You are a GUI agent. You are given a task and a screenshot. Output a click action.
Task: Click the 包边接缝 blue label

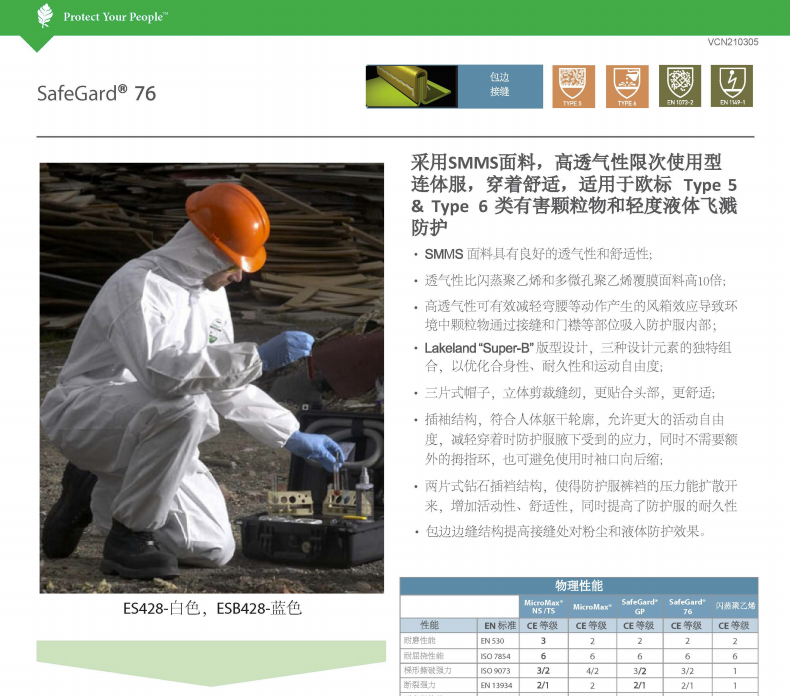click(500, 86)
